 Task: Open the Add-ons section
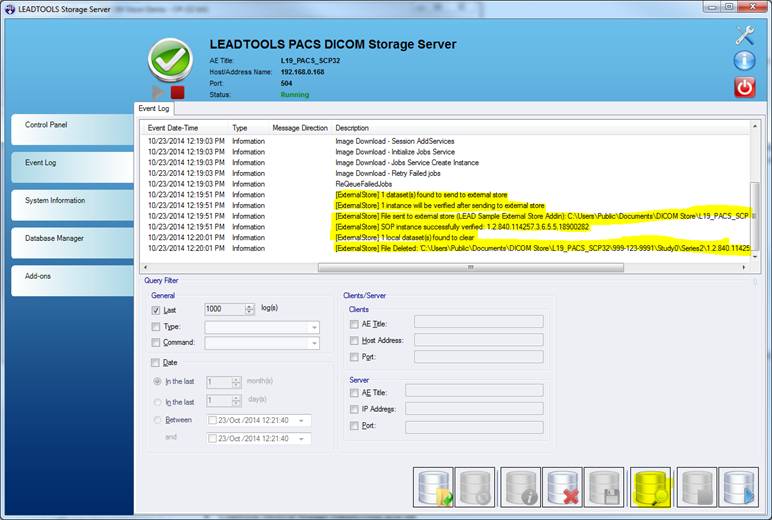(72, 281)
